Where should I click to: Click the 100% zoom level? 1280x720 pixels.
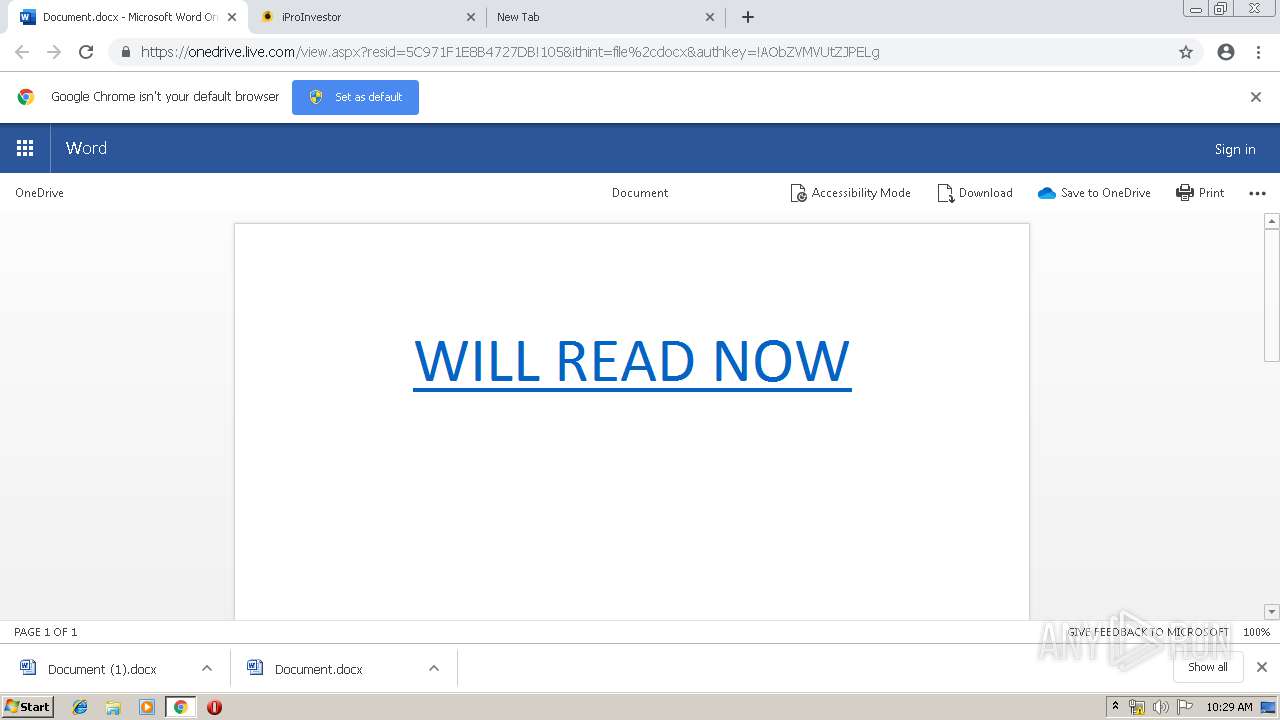tap(1256, 632)
